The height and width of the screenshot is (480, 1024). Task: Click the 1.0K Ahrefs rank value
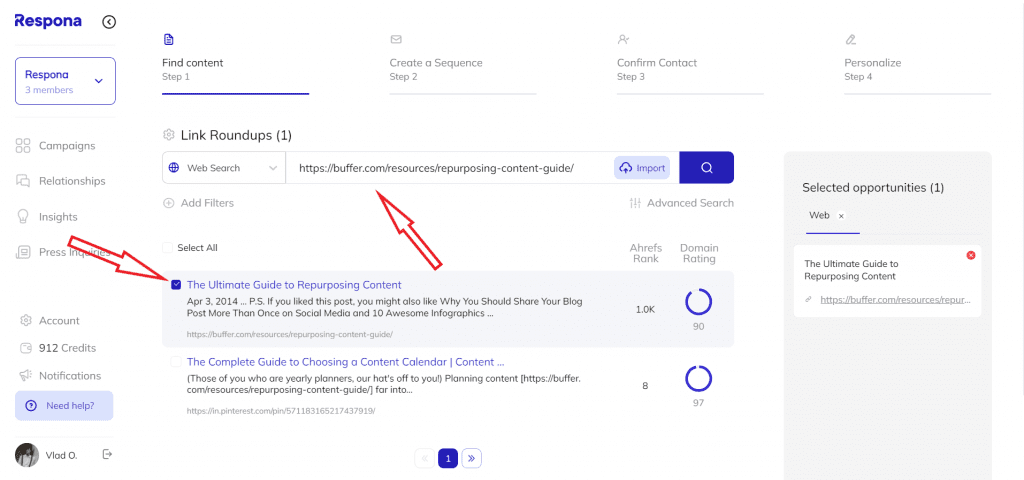pyautogui.click(x=645, y=310)
